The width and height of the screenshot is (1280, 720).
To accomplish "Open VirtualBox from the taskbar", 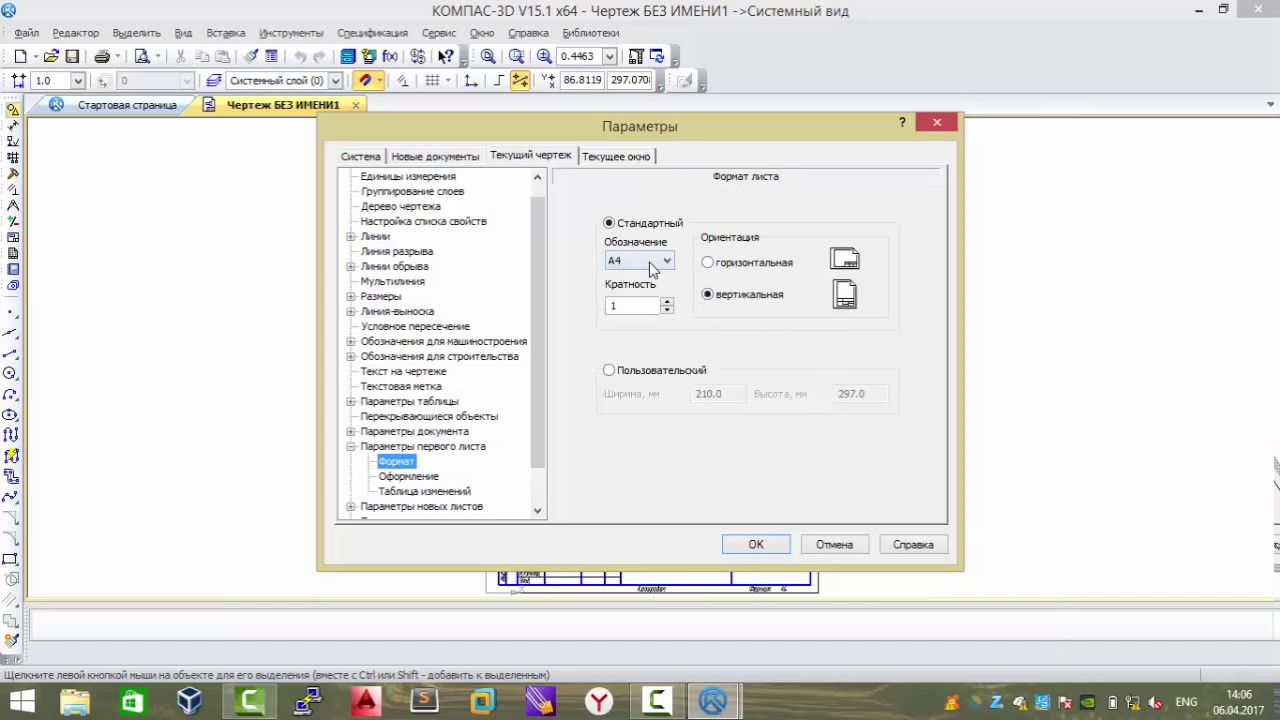I will 189,701.
